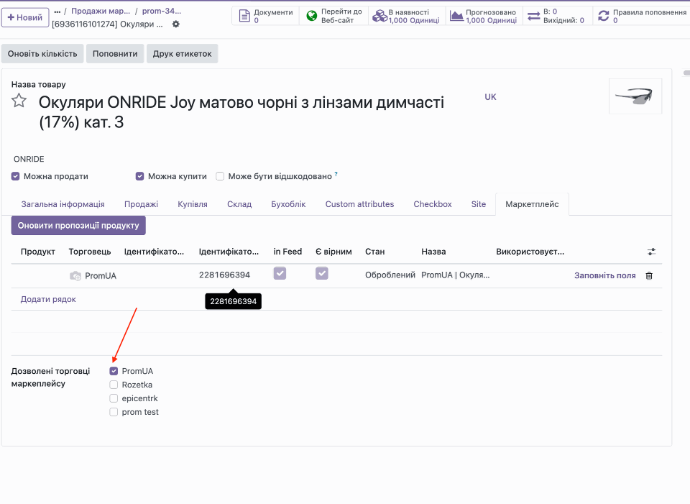Open column options adjust icon in the table
This screenshot has width=690, height=504.
651,252
